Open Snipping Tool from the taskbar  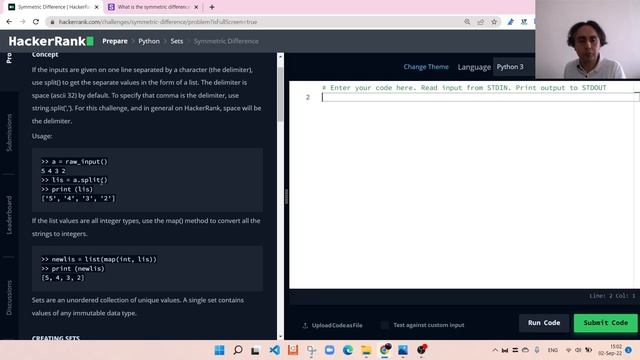pyautogui.click(x=311, y=350)
